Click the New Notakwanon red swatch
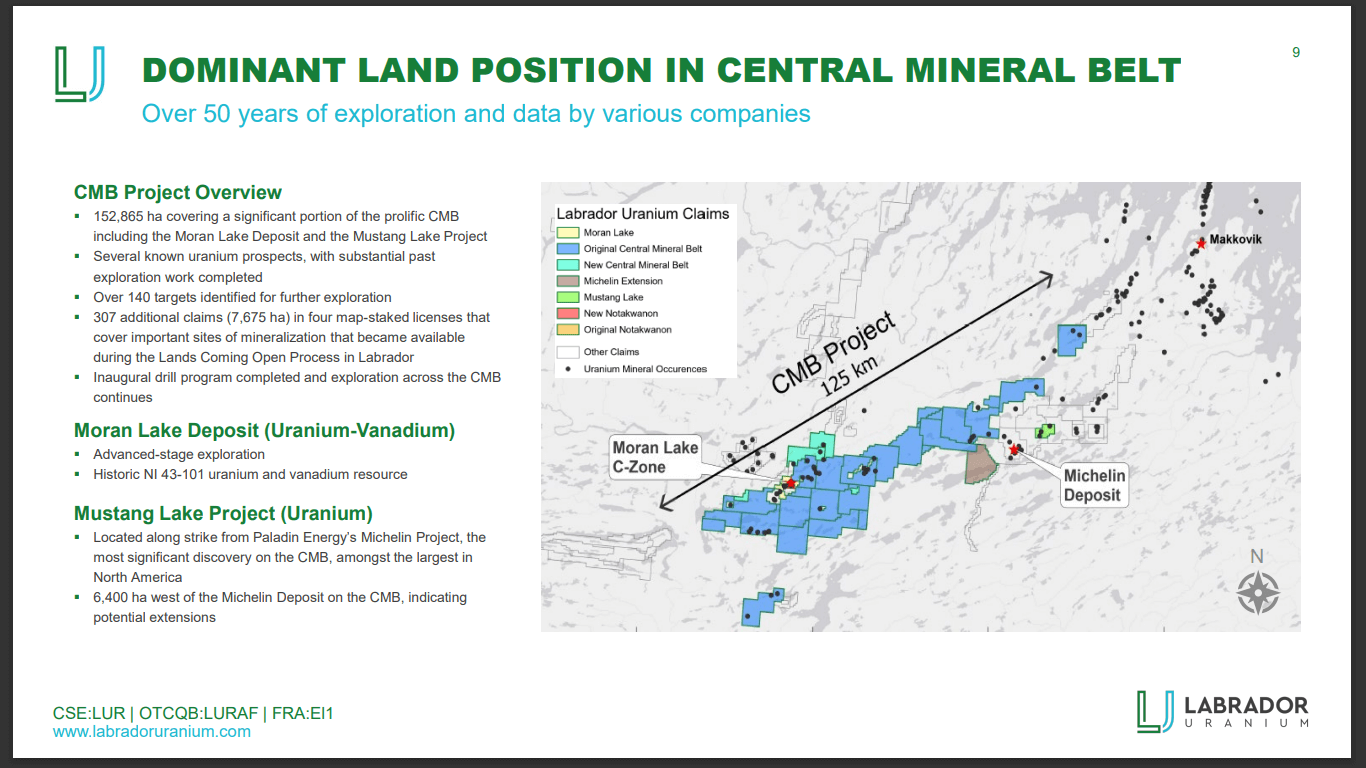Screen dimensions: 1366x768 coord(567,313)
